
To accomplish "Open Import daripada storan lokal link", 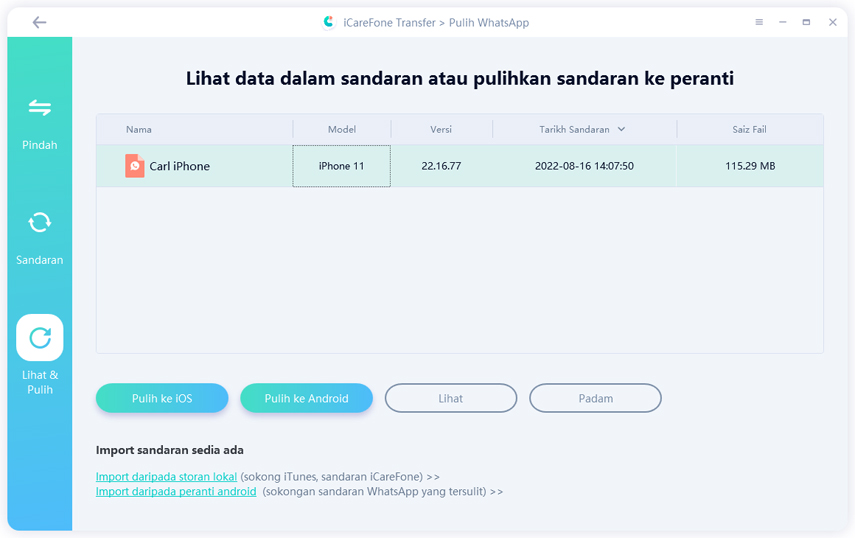I will click(166, 477).
